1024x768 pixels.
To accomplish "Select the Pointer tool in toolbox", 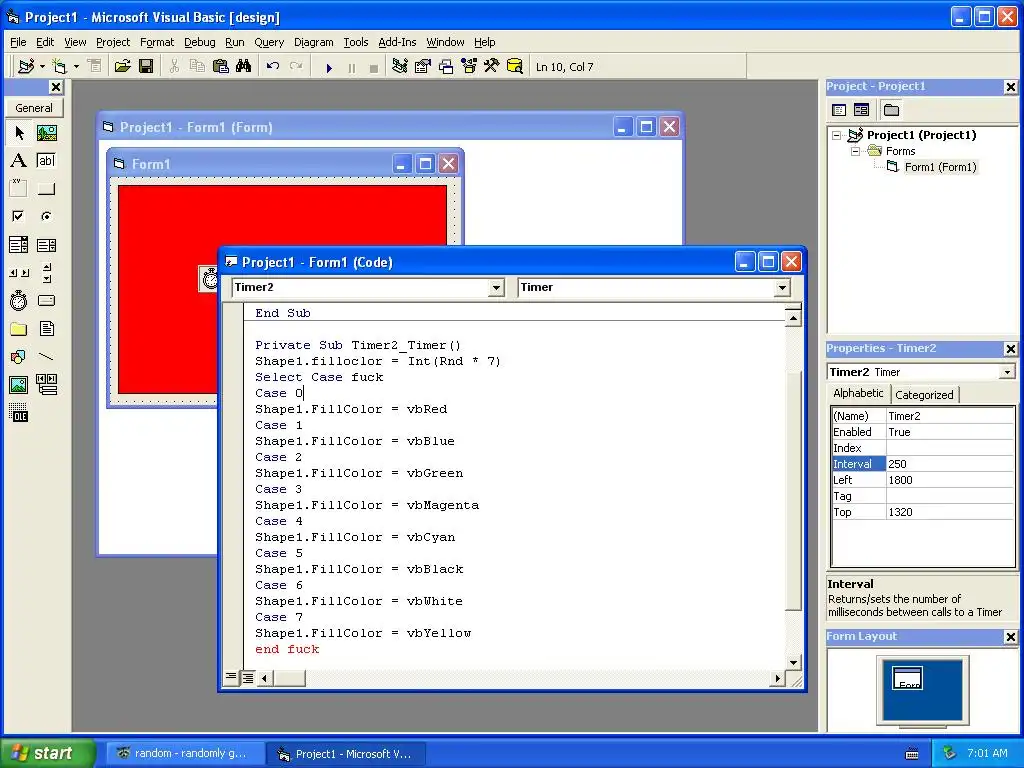I will pos(19,133).
